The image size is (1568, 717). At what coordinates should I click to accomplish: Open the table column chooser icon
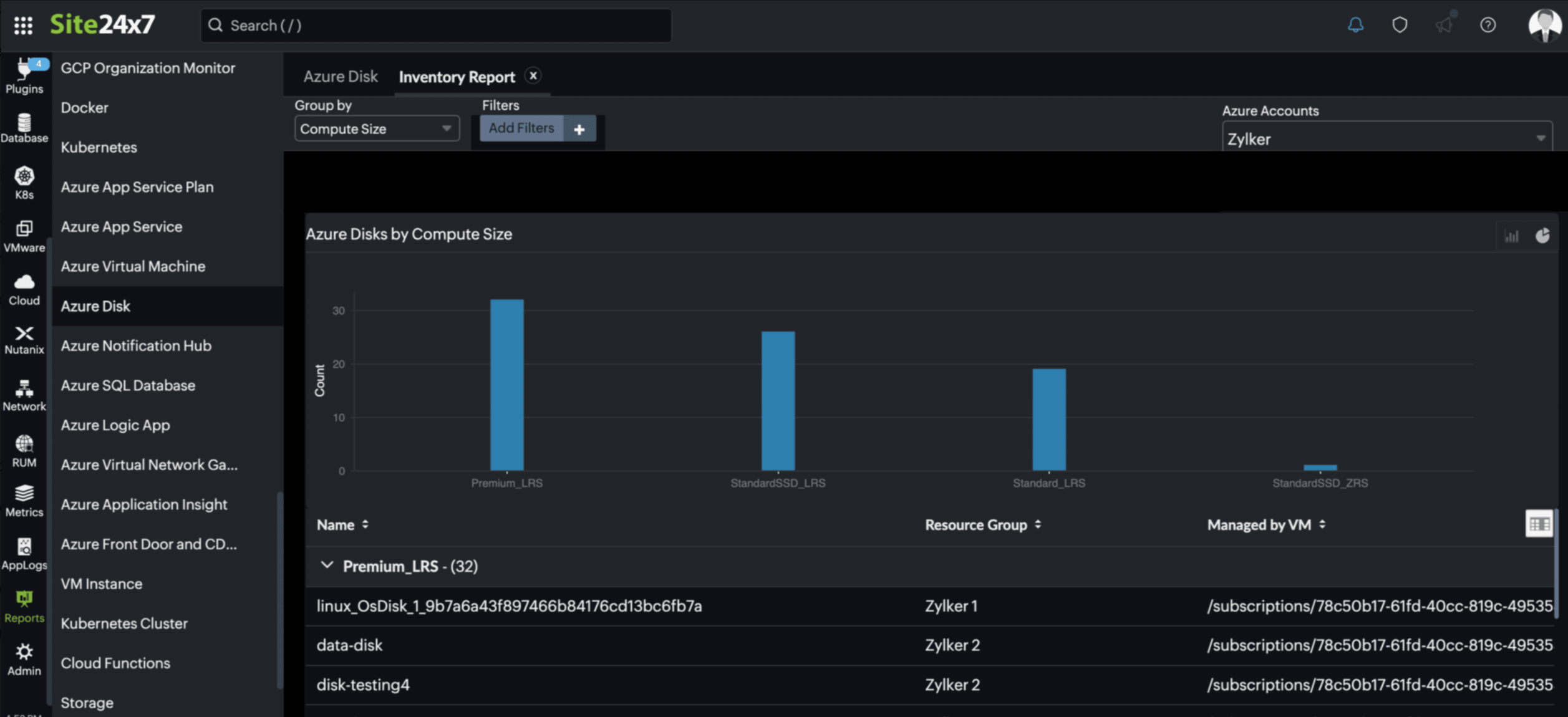point(1538,524)
